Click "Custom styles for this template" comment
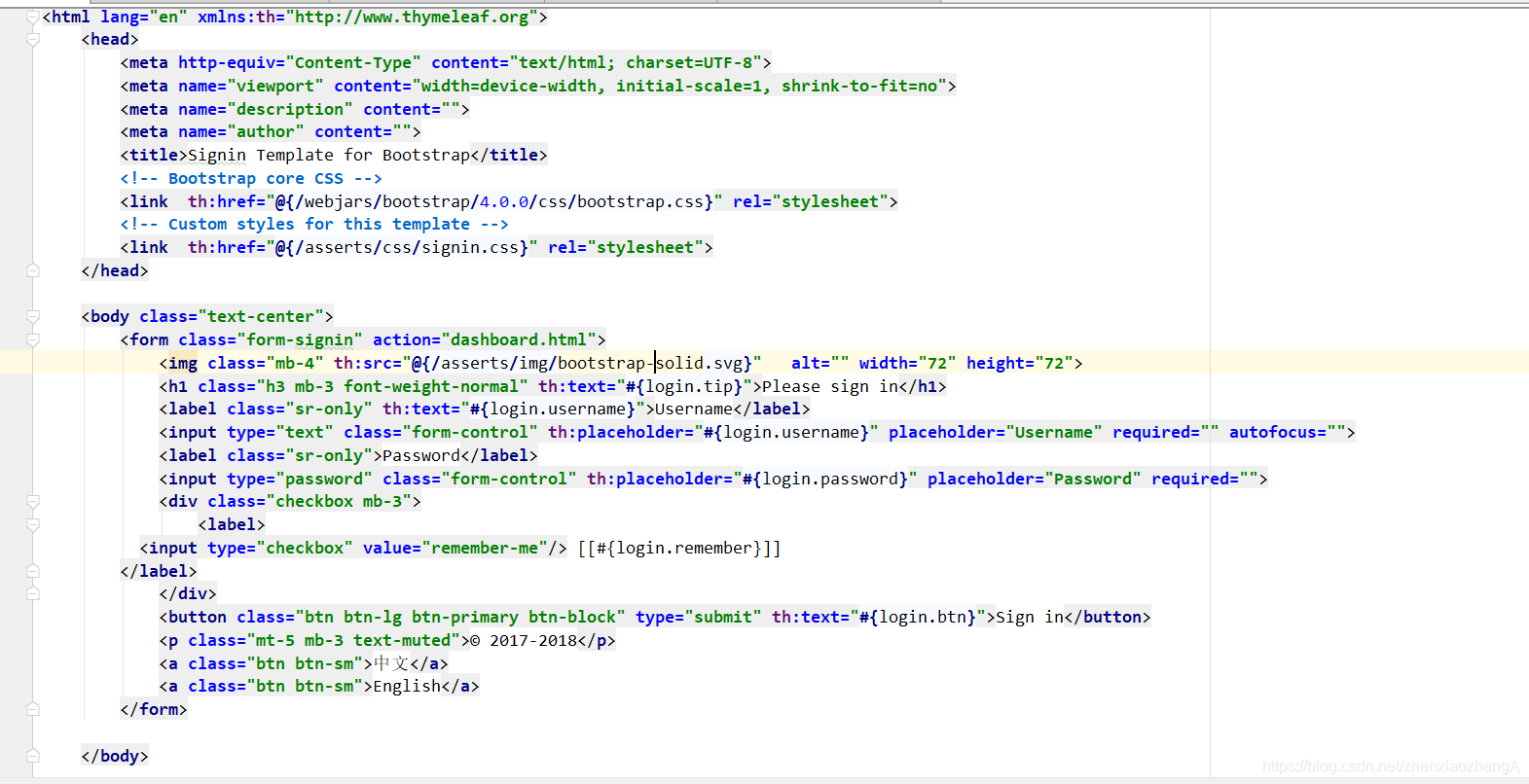 click(x=314, y=224)
